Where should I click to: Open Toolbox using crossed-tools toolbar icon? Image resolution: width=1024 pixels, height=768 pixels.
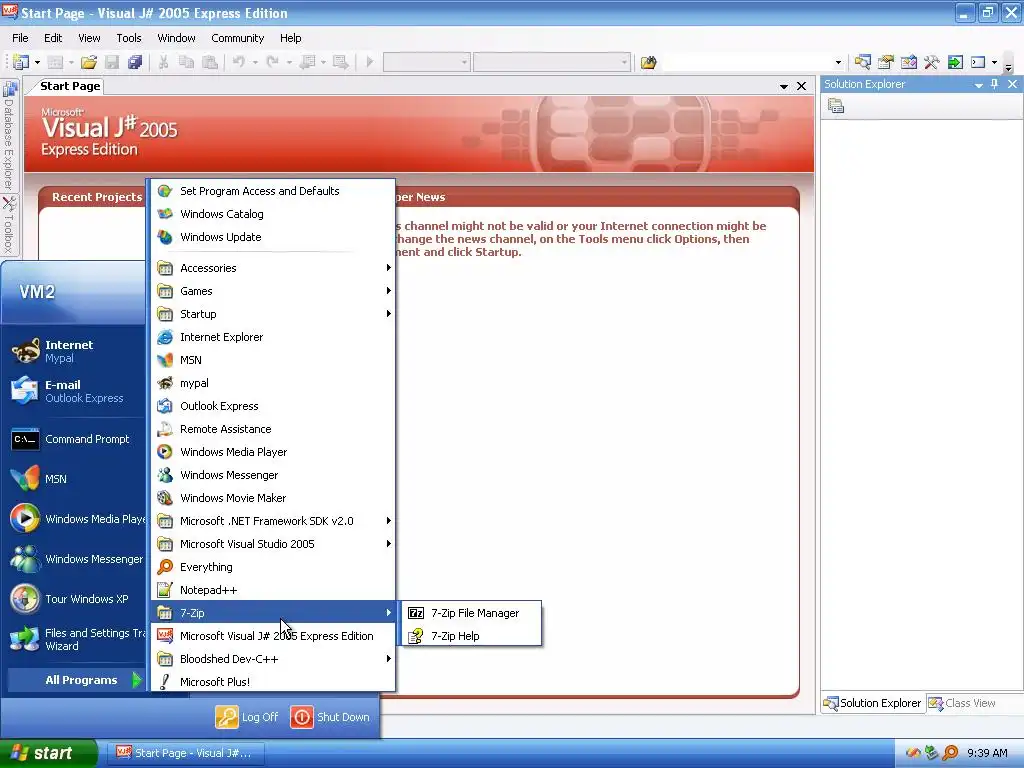(931, 62)
